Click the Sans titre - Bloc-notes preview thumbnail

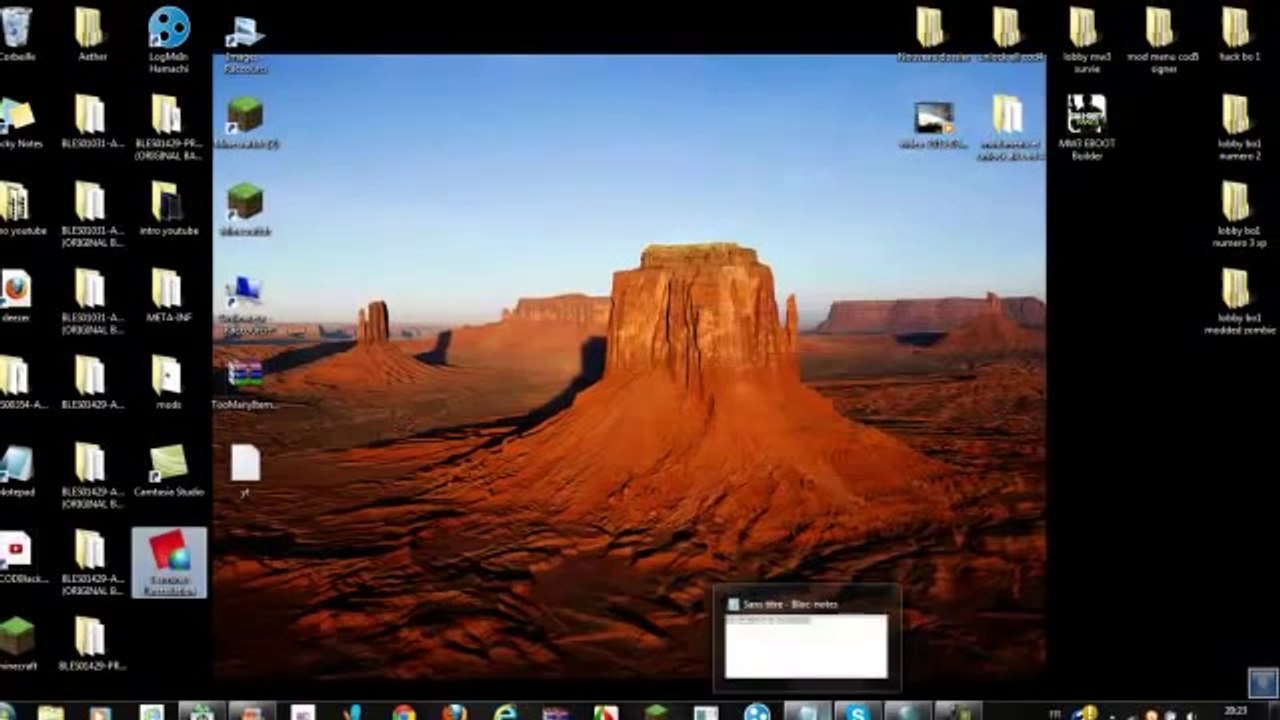pyautogui.click(x=806, y=646)
